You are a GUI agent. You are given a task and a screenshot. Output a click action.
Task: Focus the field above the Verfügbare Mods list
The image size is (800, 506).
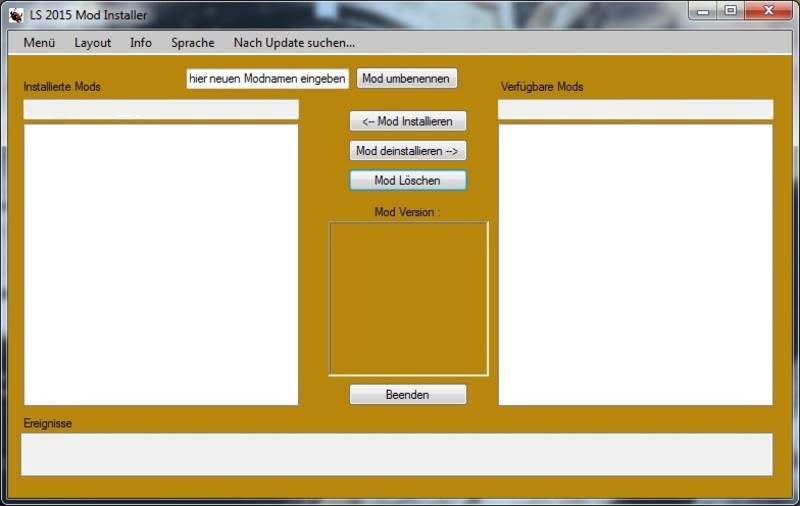click(635, 109)
